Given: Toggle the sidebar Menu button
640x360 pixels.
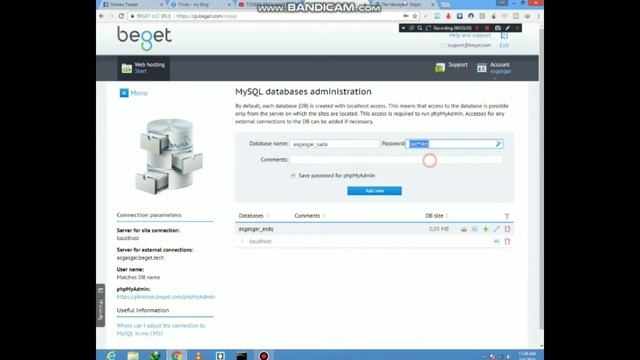Looking at the screenshot, I should pyautogui.click(x=133, y=93).
